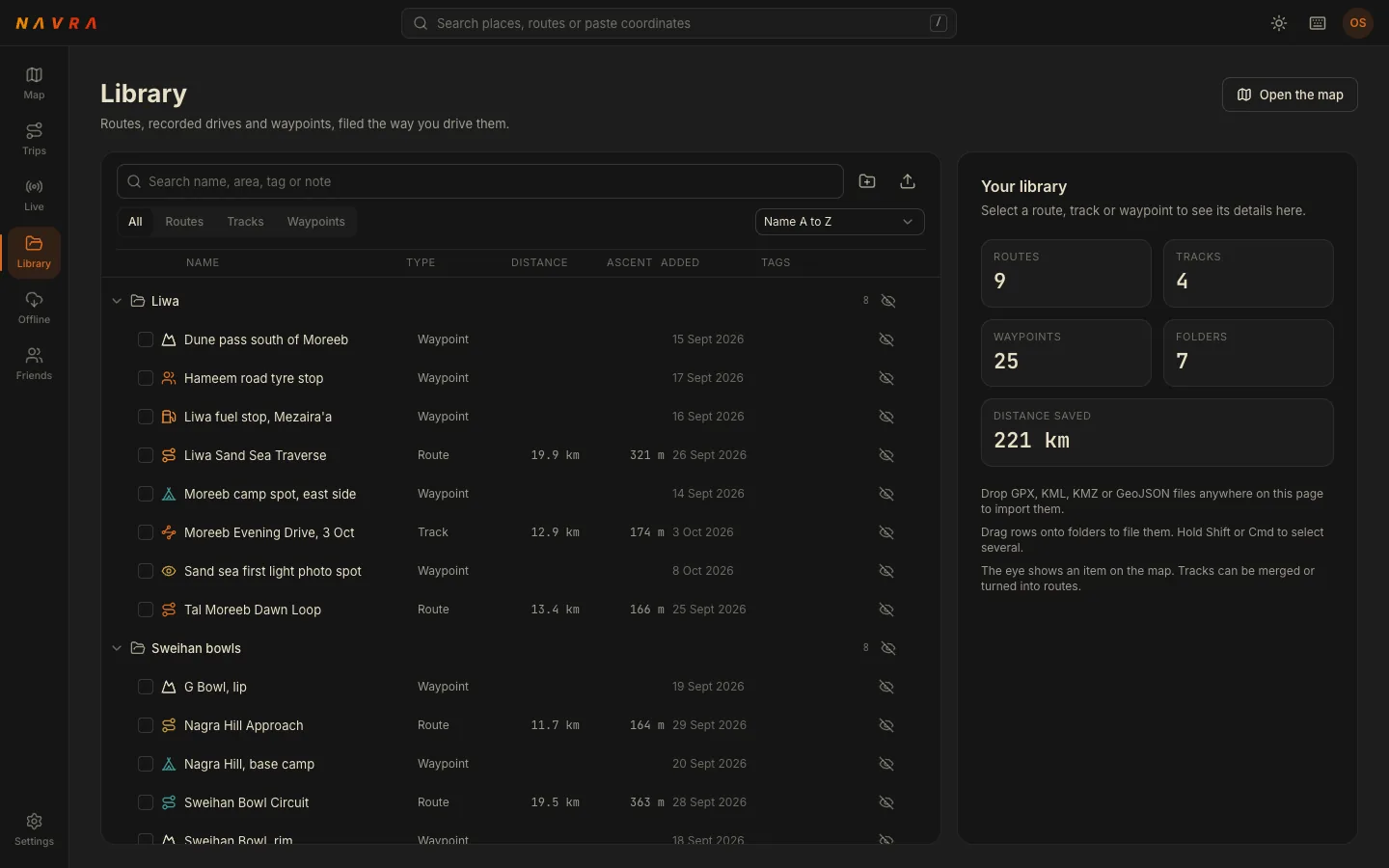1389x868 pixels.
Task: Collapse the Liwa folder chevron
Action: pyautogui.click(x=117, y=301)
